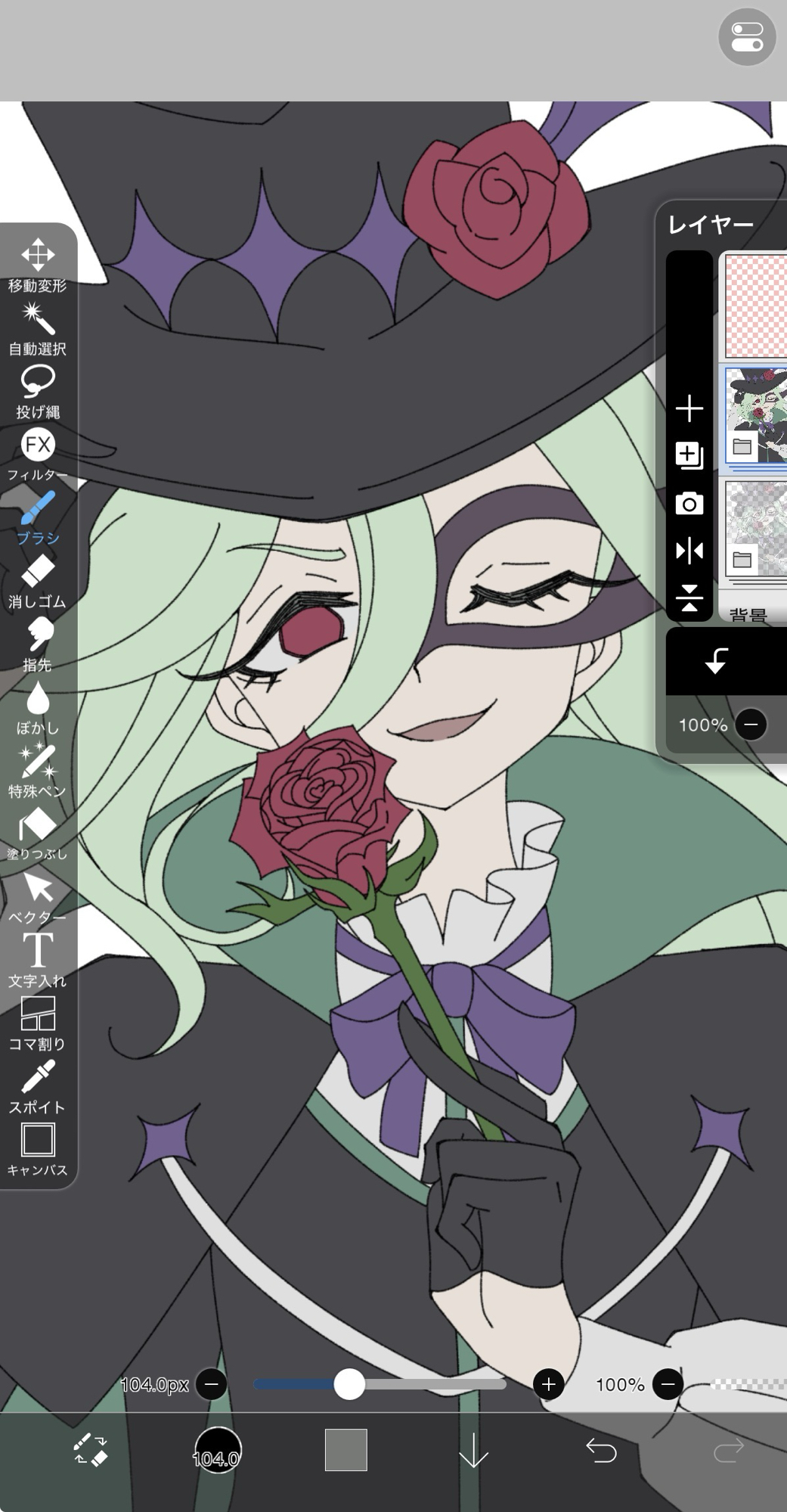Collapse the layer panel with the return arrow
The height and width of the screenshot is (1512, 787).
tap(715, 661)
